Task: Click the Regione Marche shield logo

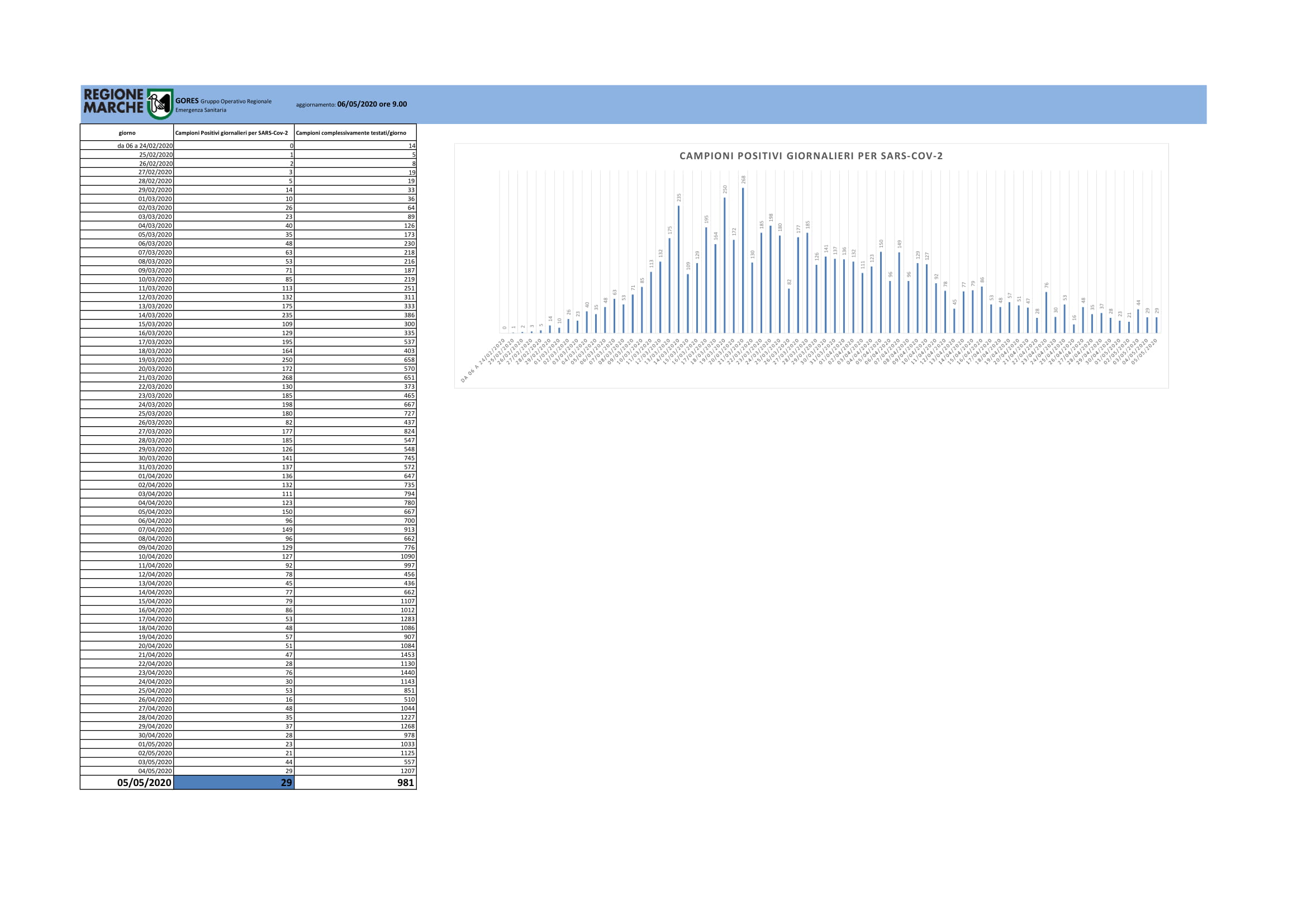Action: click(x=160, y=104)
